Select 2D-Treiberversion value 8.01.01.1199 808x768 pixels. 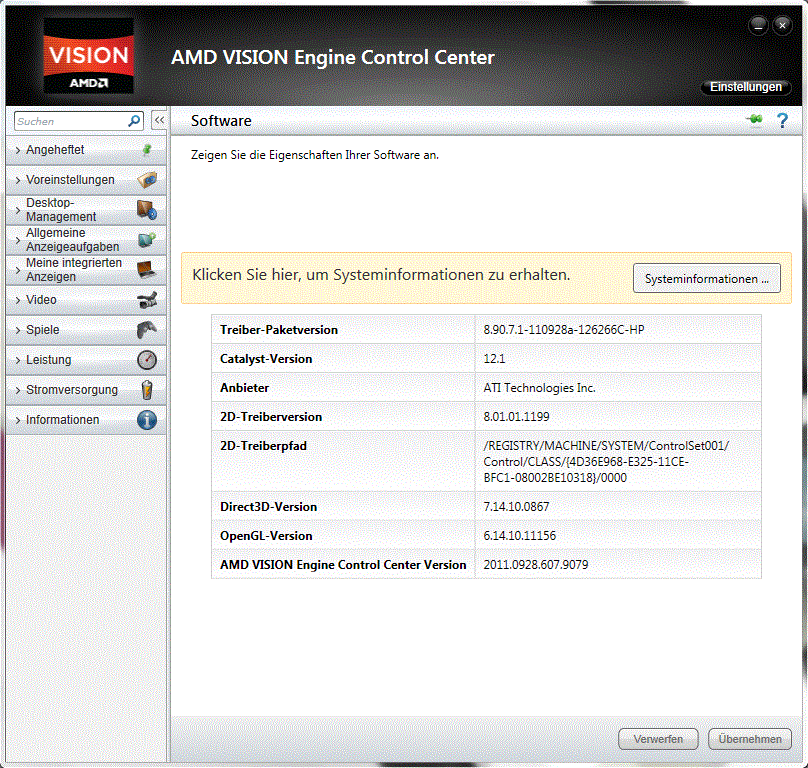tap(516, 416)
